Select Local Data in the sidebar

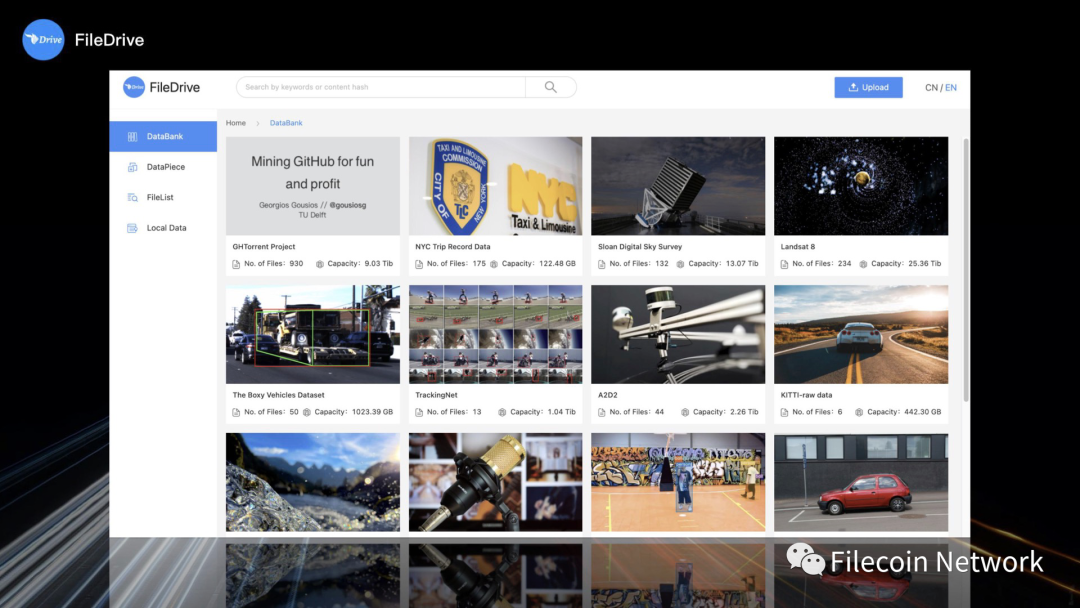(x=163, y=228)
